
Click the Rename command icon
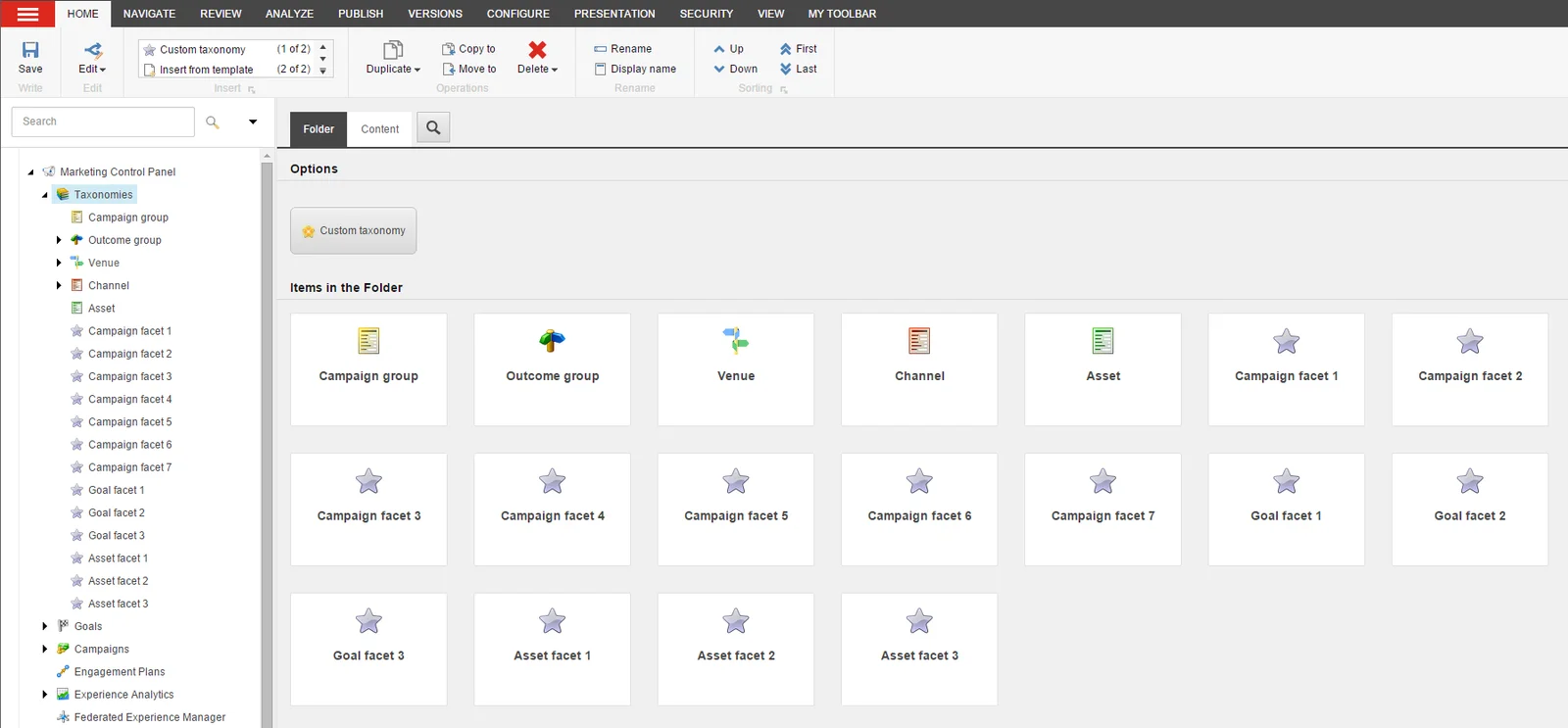coord(601,49)
